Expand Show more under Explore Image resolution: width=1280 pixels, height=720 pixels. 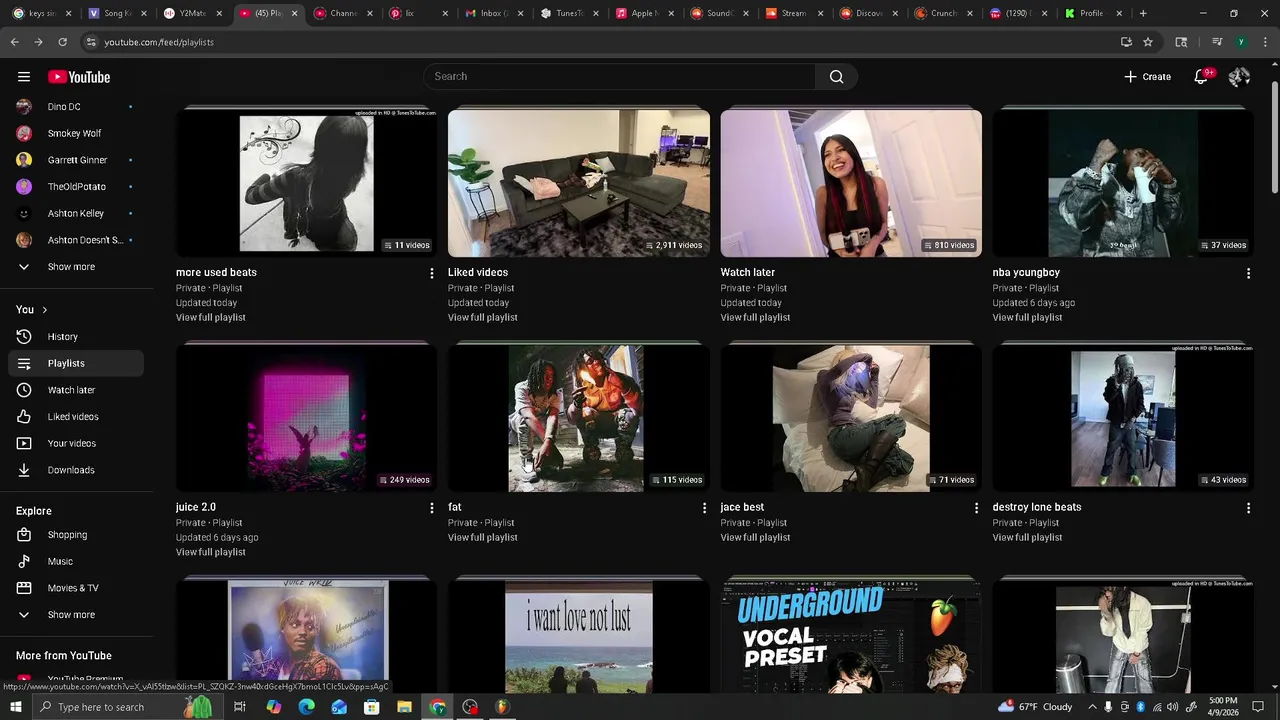tap(76, 615)
